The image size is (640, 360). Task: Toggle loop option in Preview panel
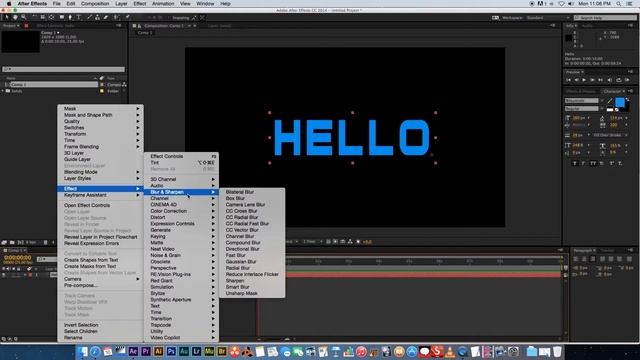(x=618, y=80)
